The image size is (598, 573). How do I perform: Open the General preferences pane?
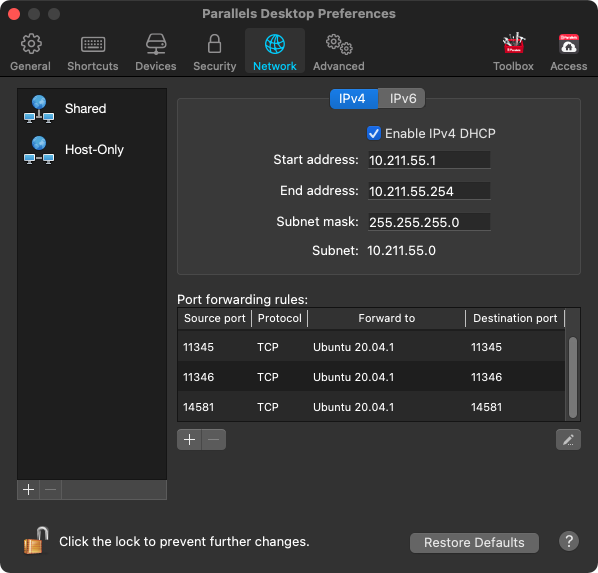31,52
